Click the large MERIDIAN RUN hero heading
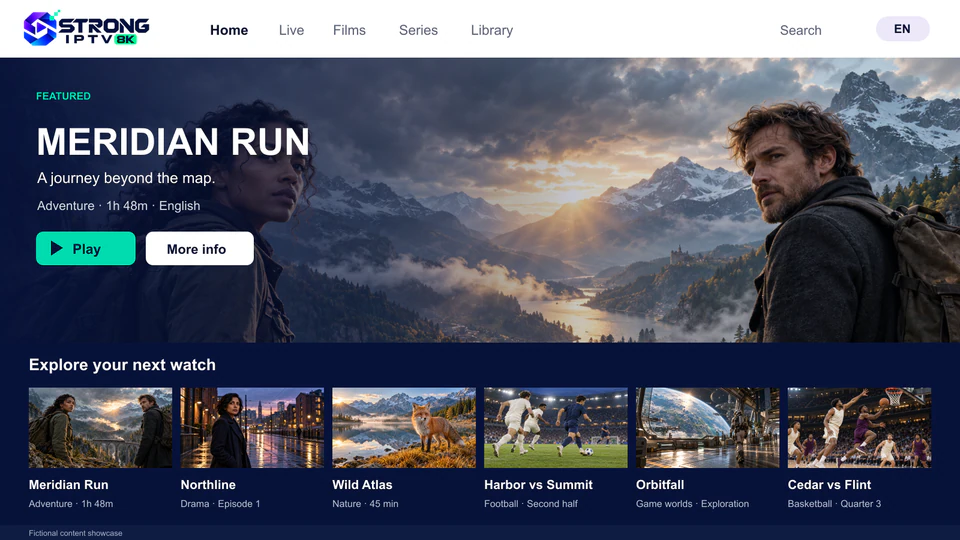This screenshot has height=540, width=960. coord(173,141)
